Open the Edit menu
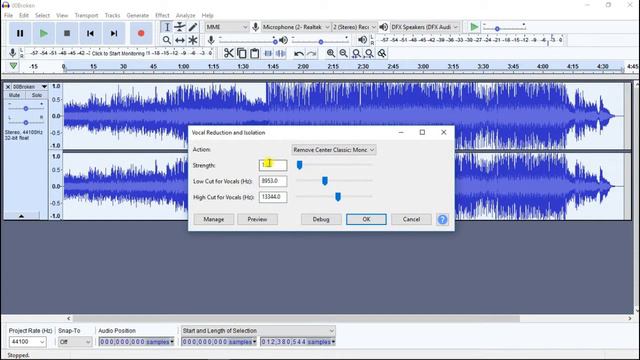This screenshot has width=640, height=360. pyautogui.click(x=24, y=15)
